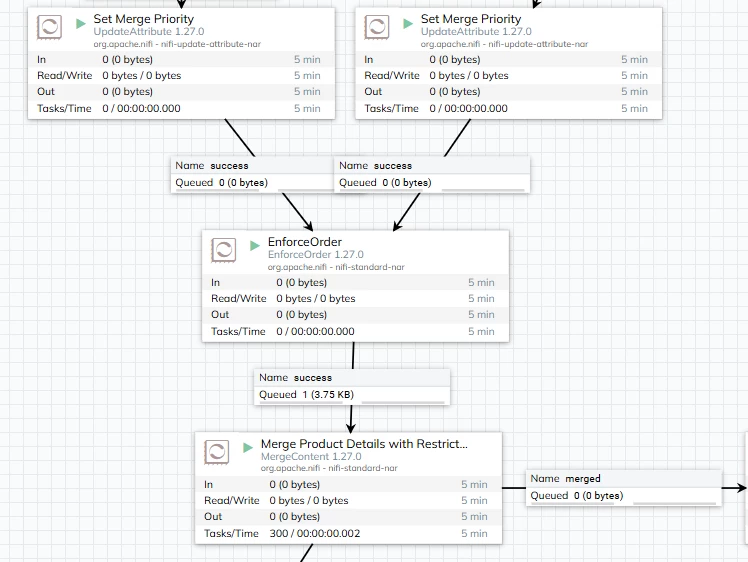Click the left Set Merge Priority processor icon
Viewport: 748px width, 562px height.
click(50, 27)
